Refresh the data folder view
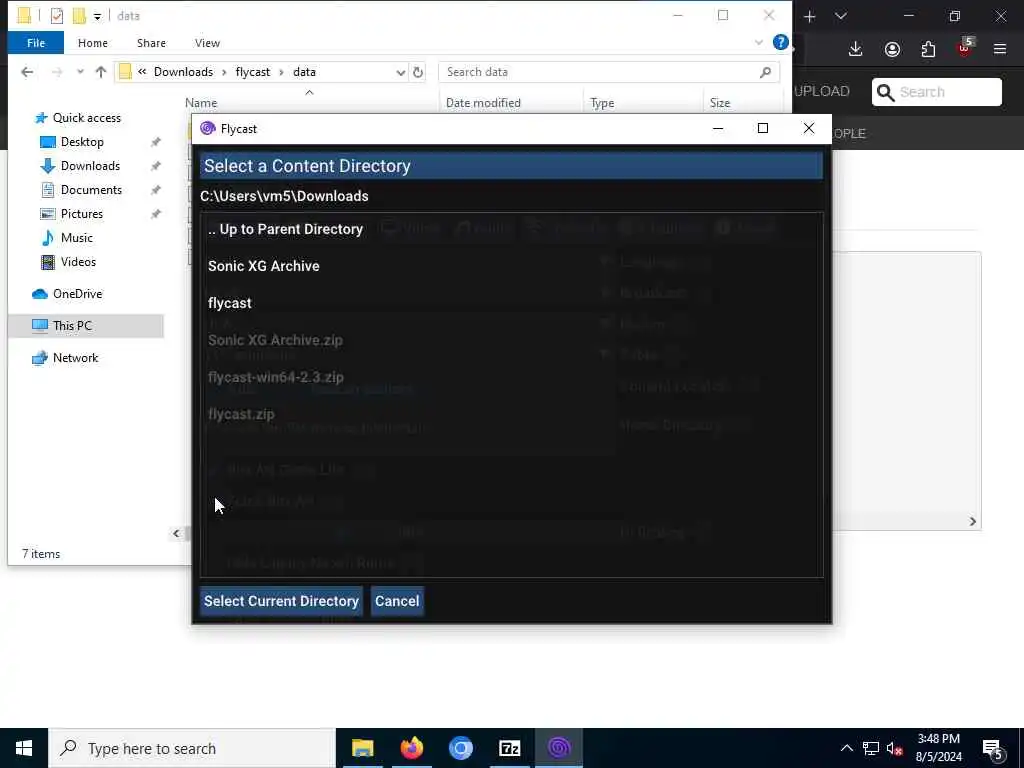Viewport: 1024px width, 768px height. coord(418,72)
